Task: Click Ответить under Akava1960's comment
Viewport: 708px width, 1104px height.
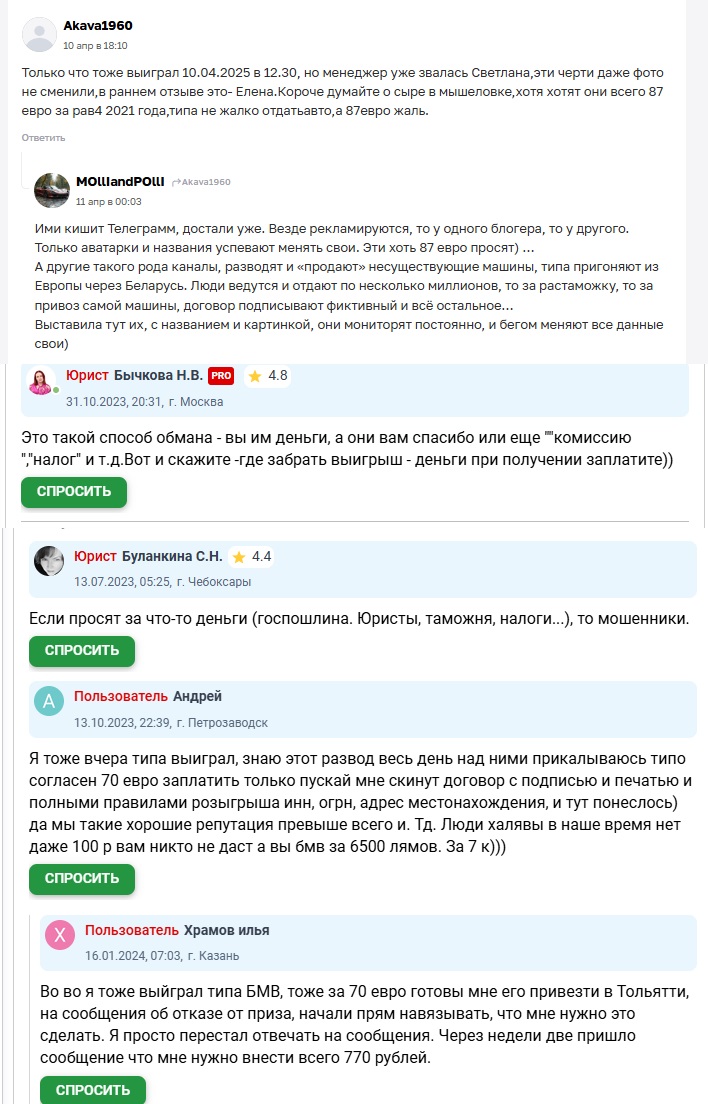Action: tap(43, 138)
